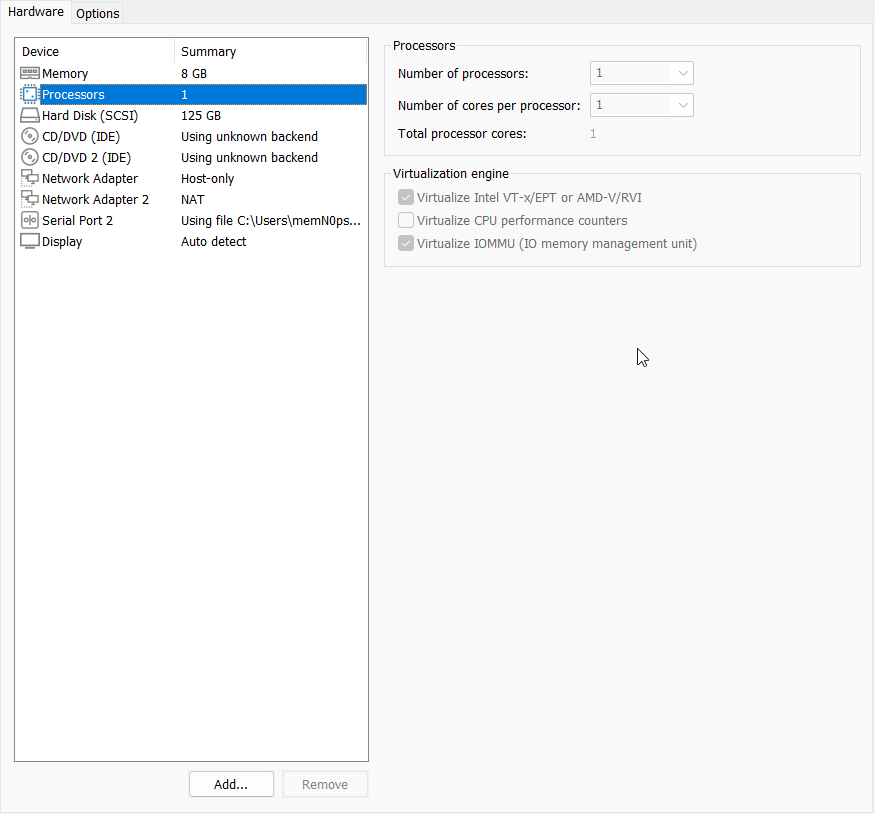Toggle Virtualize Intel VT-x/EPT or AMD-V/RVI

coord(406,197)
